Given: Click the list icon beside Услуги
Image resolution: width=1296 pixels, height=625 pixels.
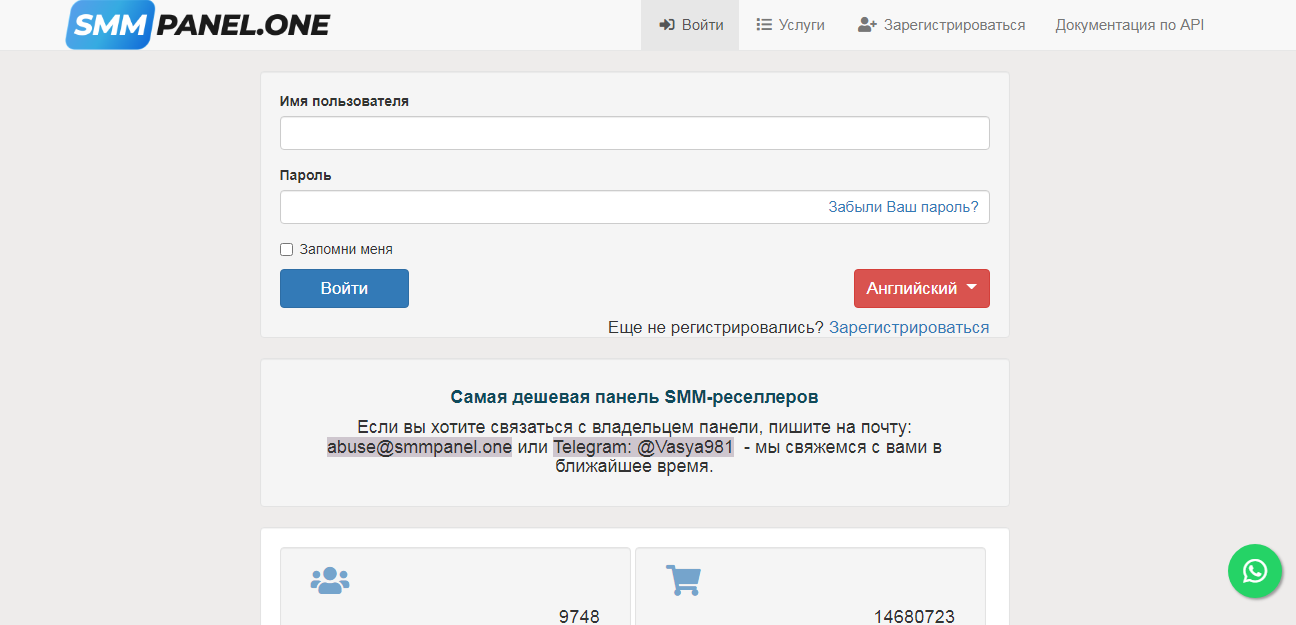Looking at the screenshot, I should tap(764, 25).
